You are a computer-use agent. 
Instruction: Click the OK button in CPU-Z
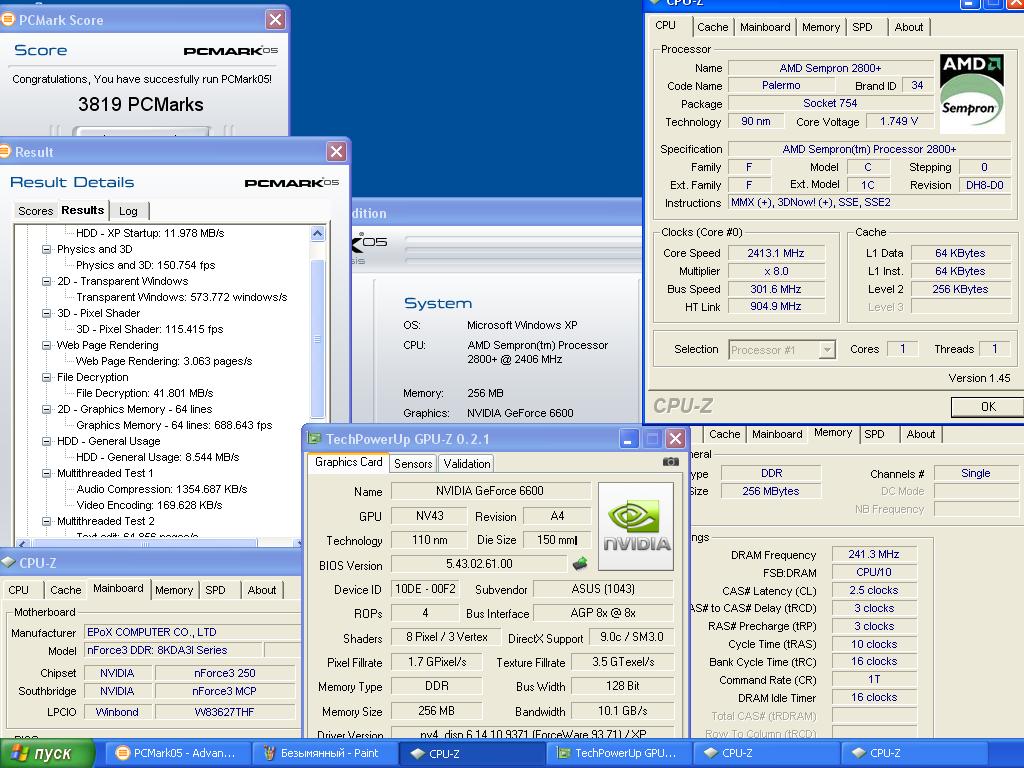[x=987, y=407]
